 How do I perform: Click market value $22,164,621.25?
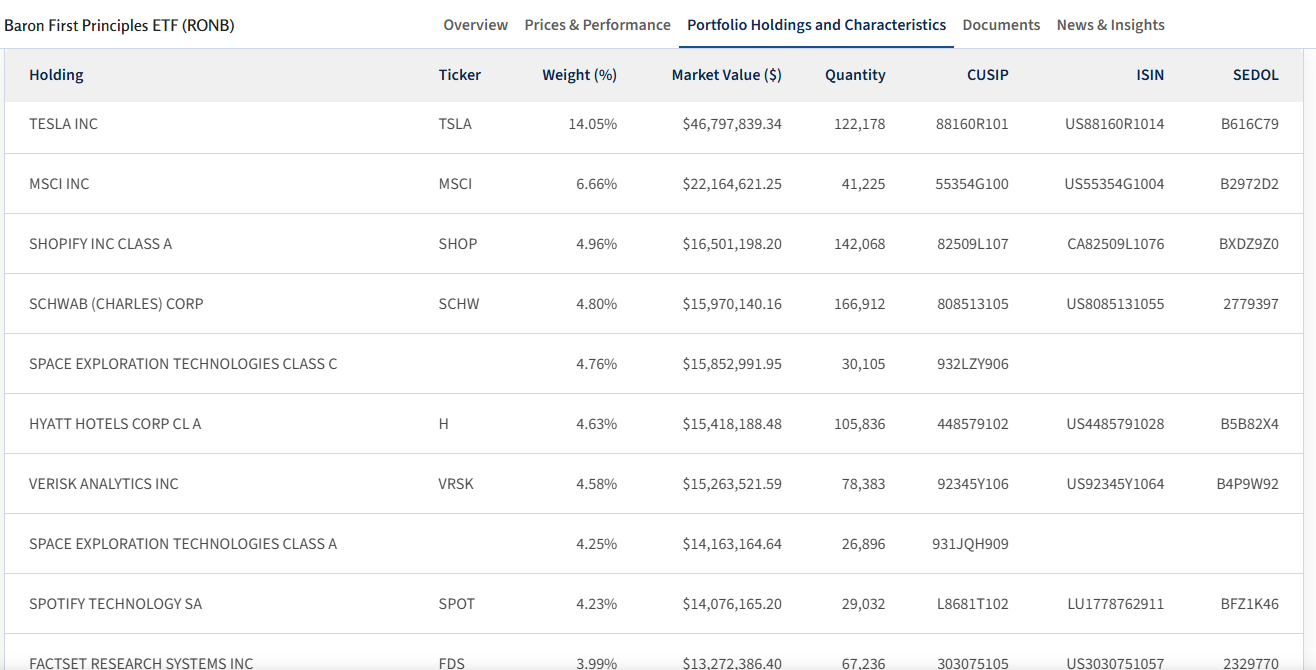(732, 184)
